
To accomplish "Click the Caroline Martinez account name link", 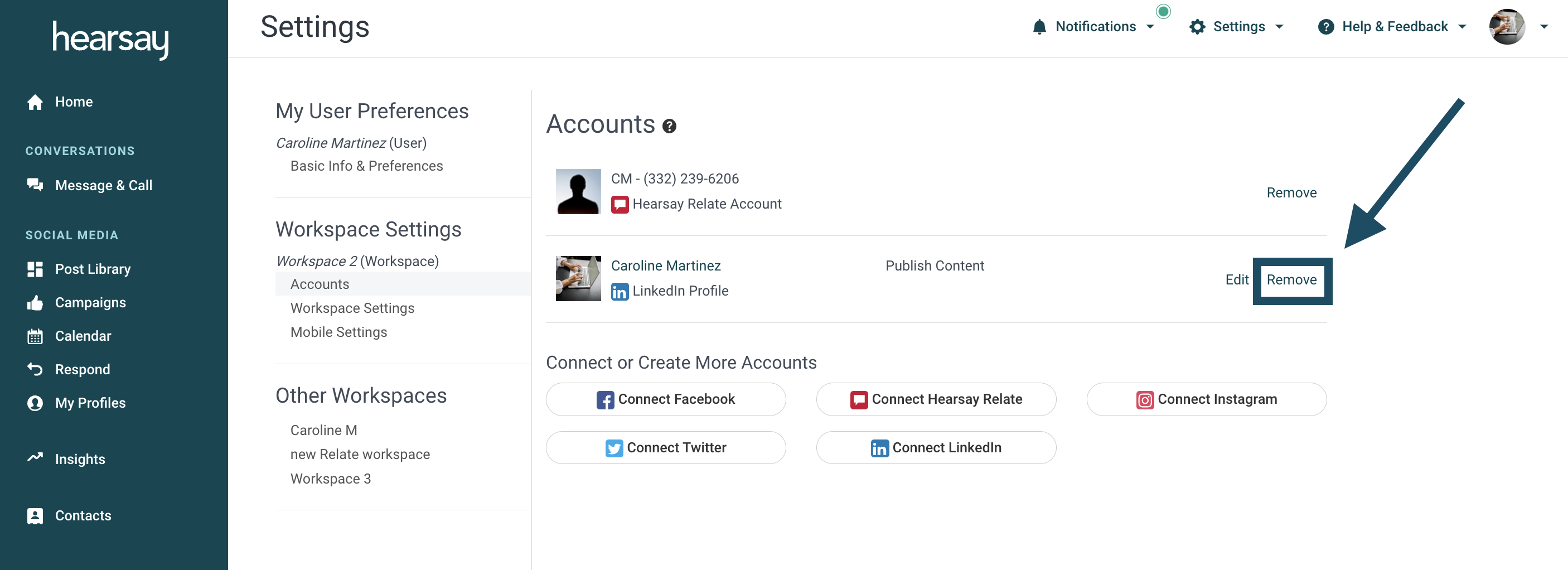I will (665, 266).
